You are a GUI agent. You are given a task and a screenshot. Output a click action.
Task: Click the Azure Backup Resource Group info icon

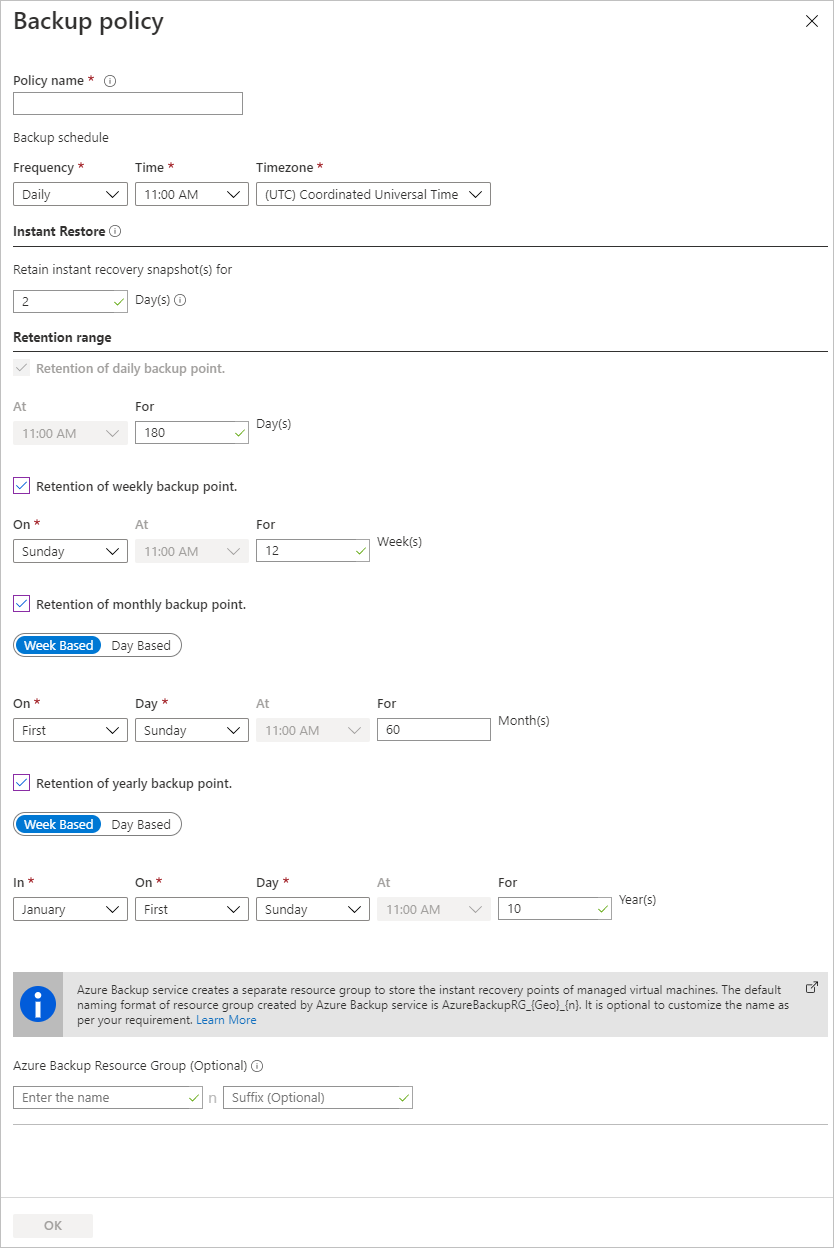tap(257, 1066)
